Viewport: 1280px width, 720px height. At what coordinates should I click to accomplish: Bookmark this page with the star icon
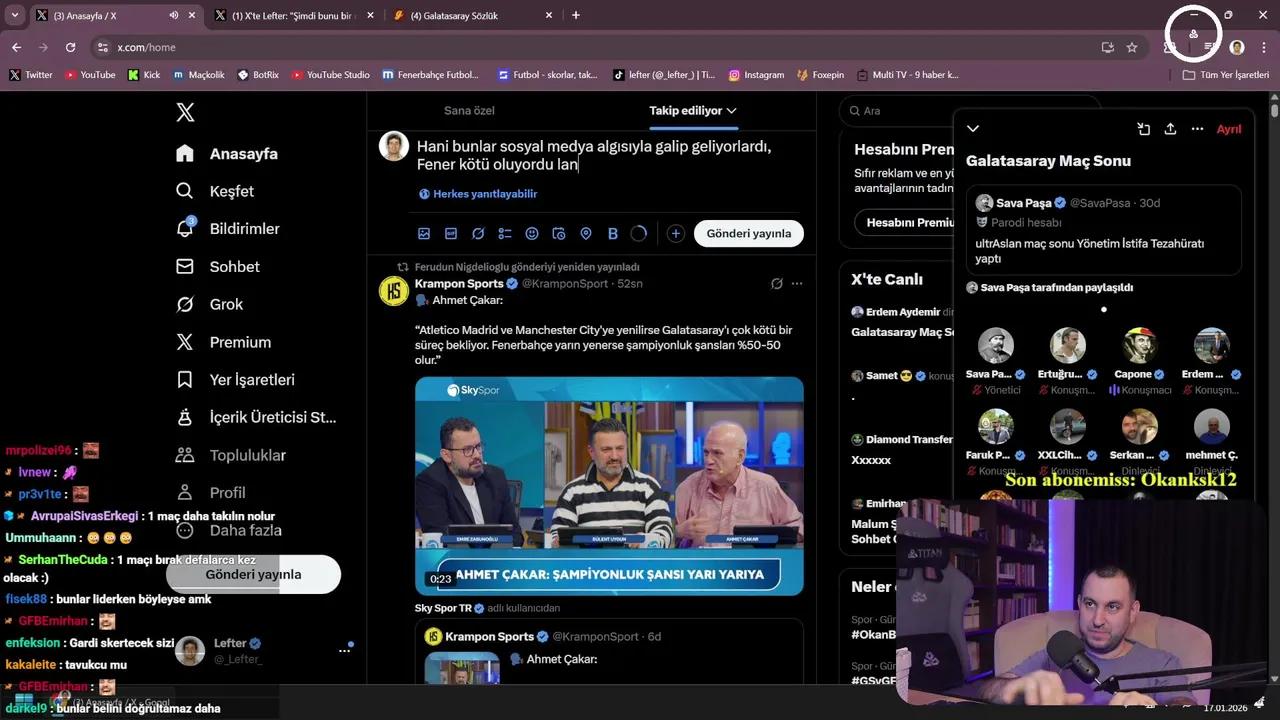pyautogui.click(x=1132, y=47)
